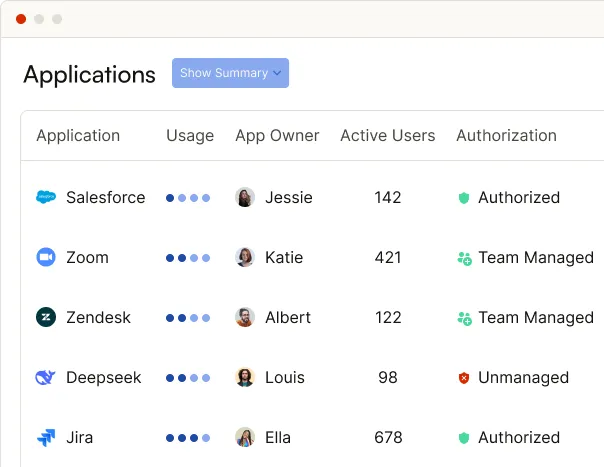This screenshot has width=604, height=467.
Task: Click Authorized status in the Salesforce row
Action: click(519, 197)
